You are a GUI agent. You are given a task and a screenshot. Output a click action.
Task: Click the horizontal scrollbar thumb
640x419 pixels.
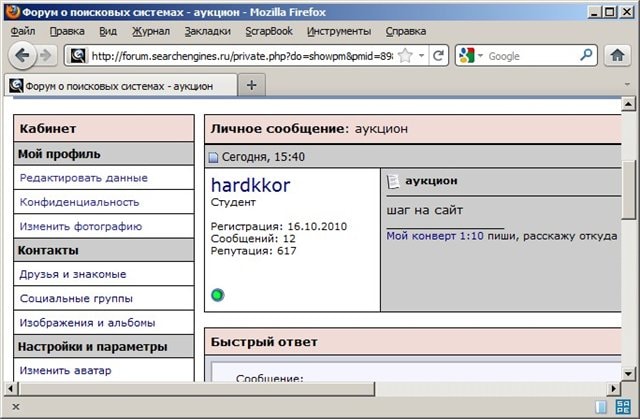196,388
